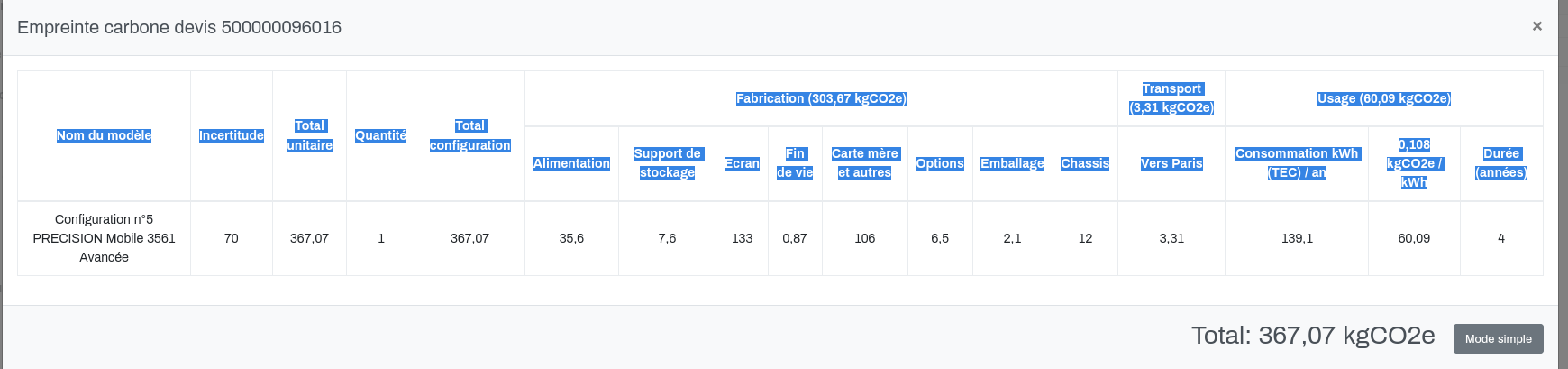Select the Vers Paris header

click(1171, 163)
